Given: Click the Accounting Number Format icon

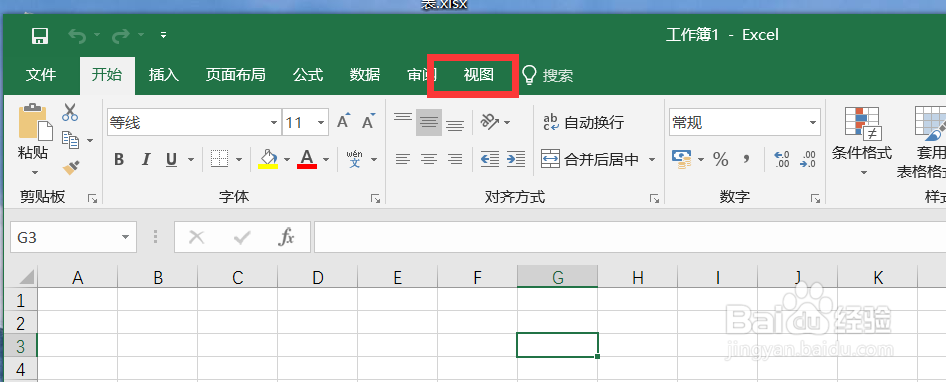Looking at the screenshot, I should click(681, 159).
